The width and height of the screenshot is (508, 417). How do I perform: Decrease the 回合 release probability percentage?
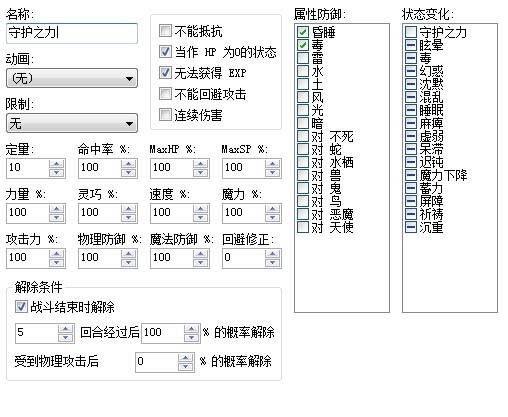coord(191,338)
